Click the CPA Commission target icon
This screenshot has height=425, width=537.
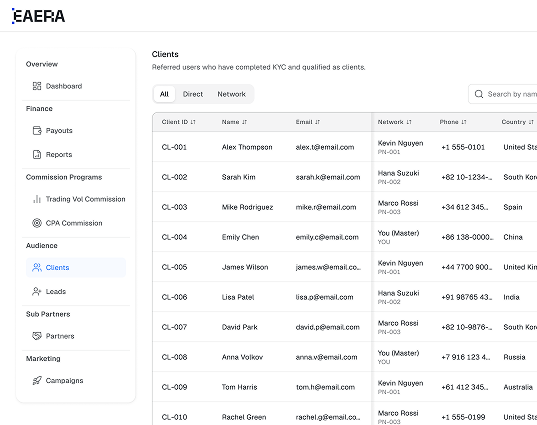coord(37,223)
